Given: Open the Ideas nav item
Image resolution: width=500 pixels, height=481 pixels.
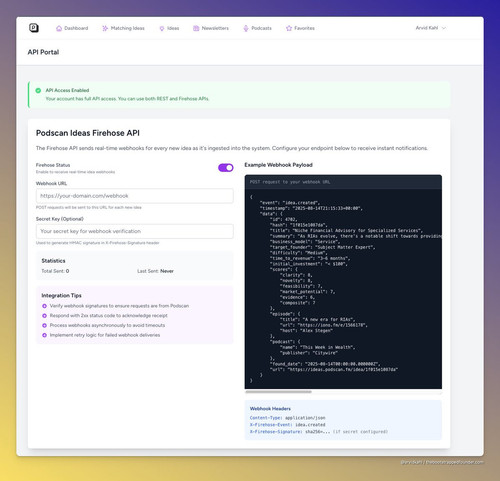Looking at the screenshot, I should pyautogui.click(x=169, y=28).
